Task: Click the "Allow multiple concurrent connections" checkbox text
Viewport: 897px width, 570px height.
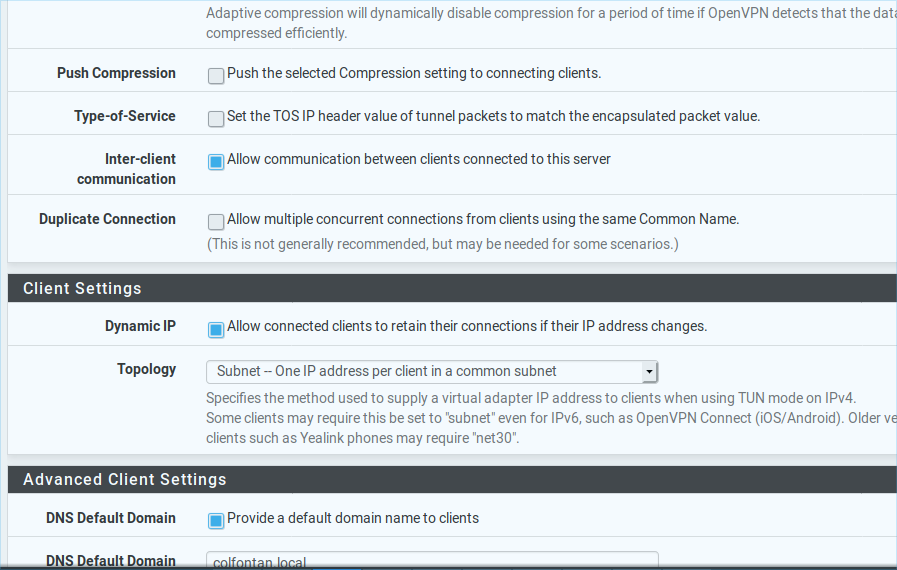Action: pyautogui.click(x=483, y=219)
